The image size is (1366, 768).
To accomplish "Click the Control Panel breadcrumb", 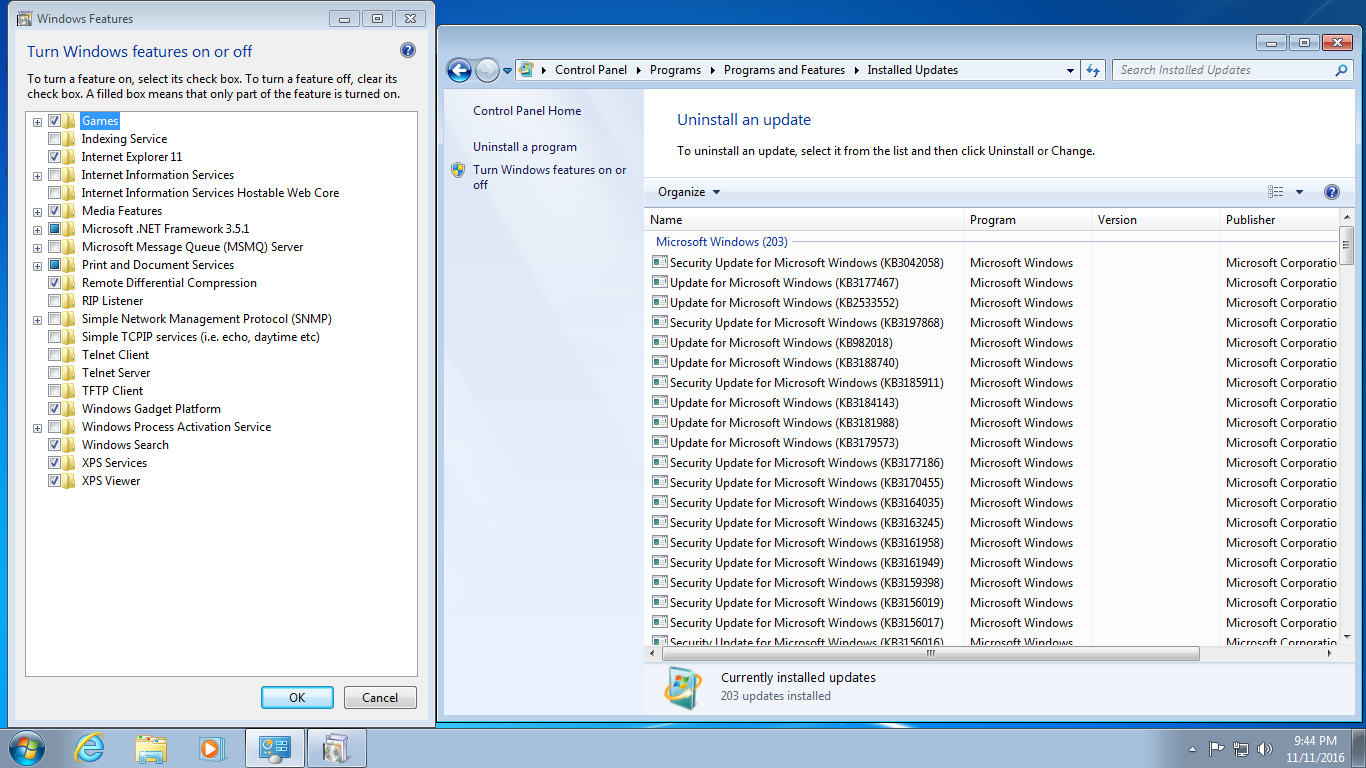I will (591, 70).
